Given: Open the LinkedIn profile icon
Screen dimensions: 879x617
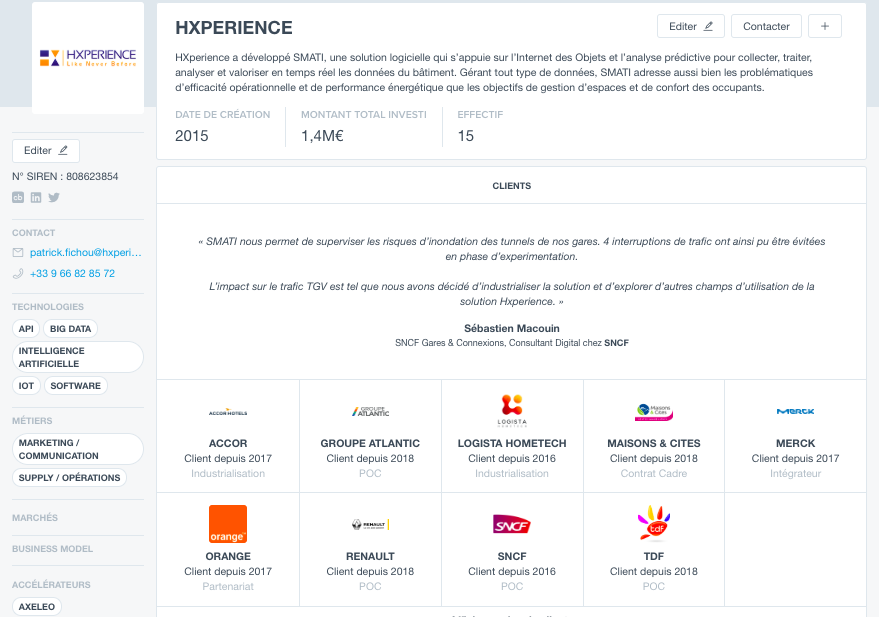Looking at the screenshot, I should (x=36, y=197).
